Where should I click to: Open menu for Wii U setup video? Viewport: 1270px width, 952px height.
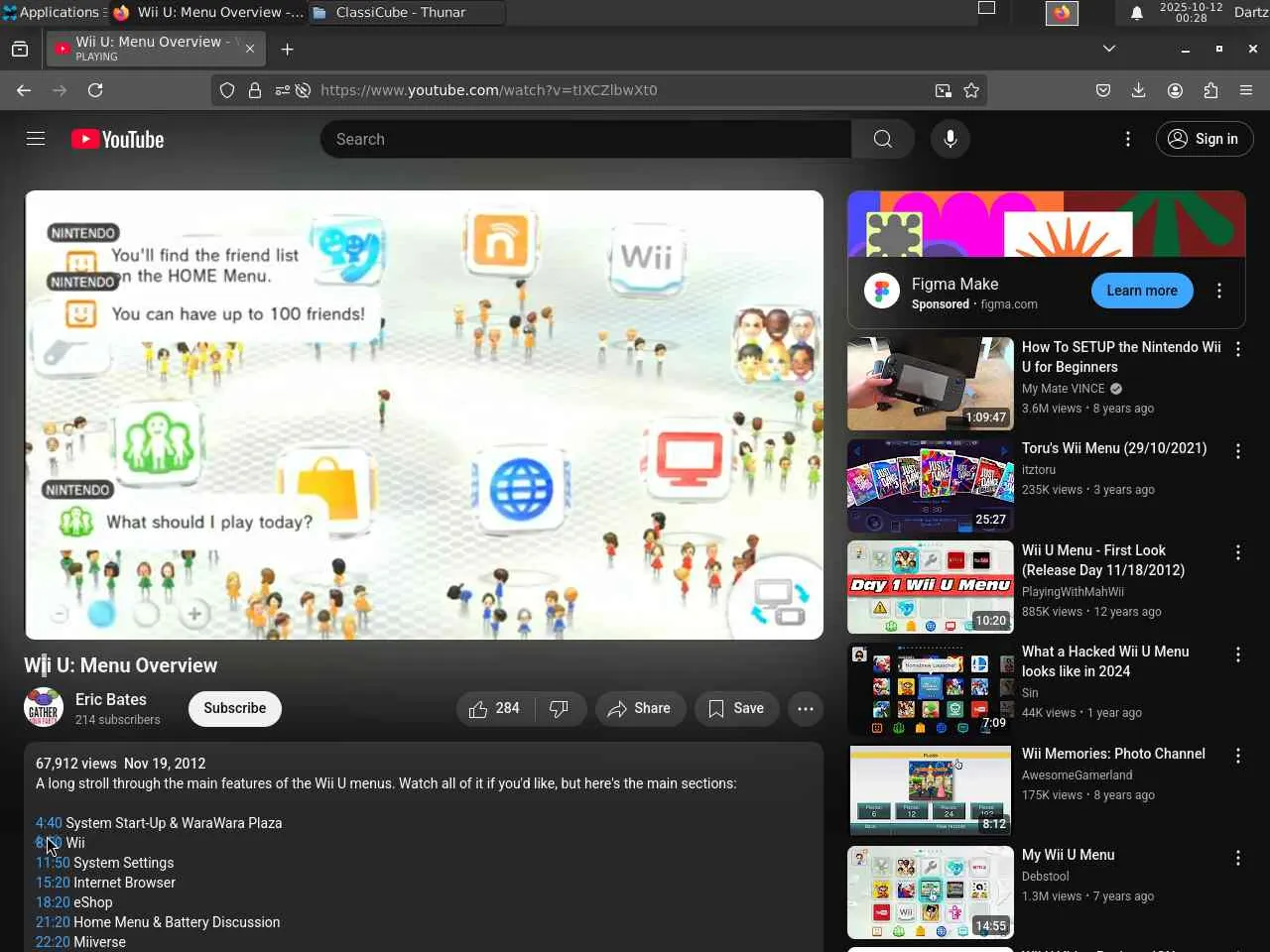point(1238,349)
